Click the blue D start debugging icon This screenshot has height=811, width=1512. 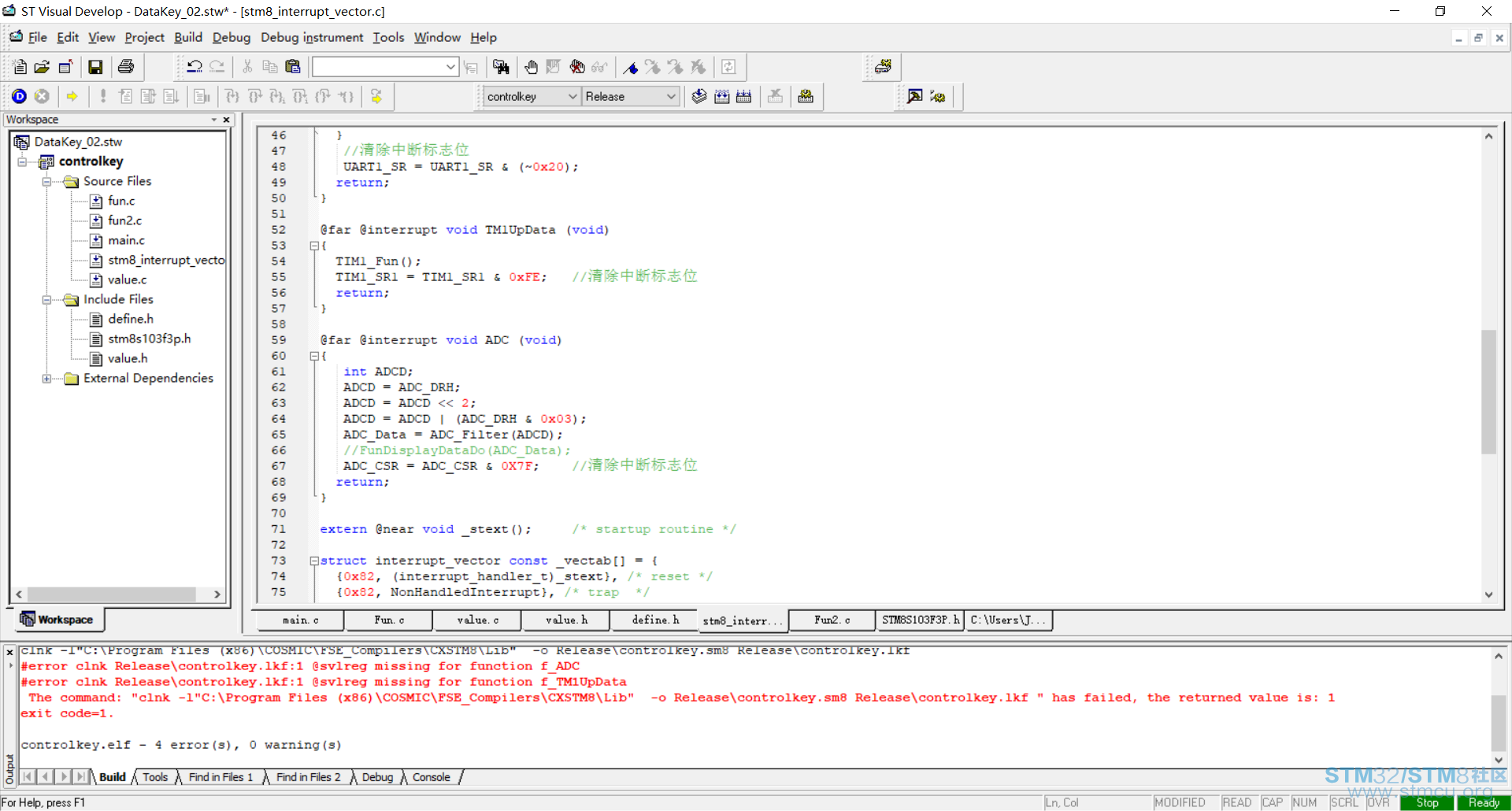point(20,96)
